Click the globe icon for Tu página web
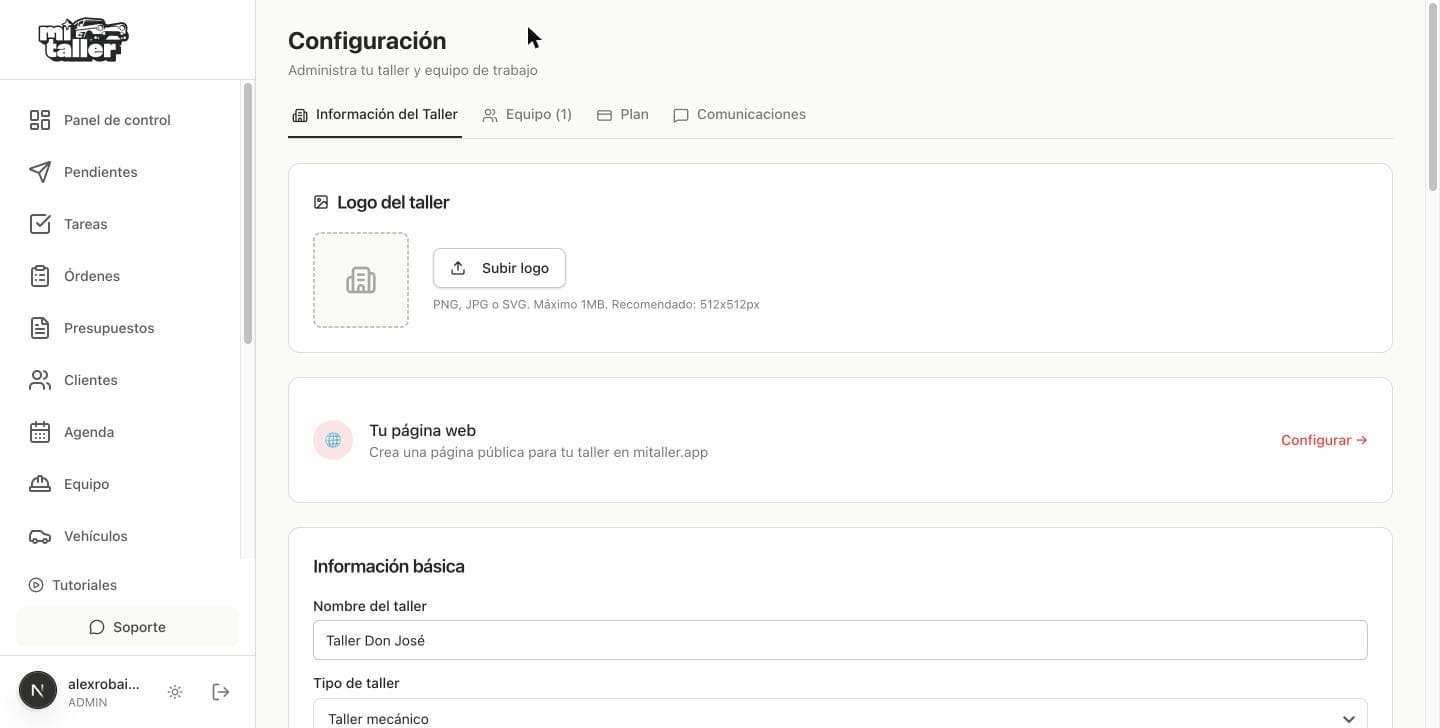The height and width of the screenshot is (728, 1440). pyautogui.click(x=333, y=440)
